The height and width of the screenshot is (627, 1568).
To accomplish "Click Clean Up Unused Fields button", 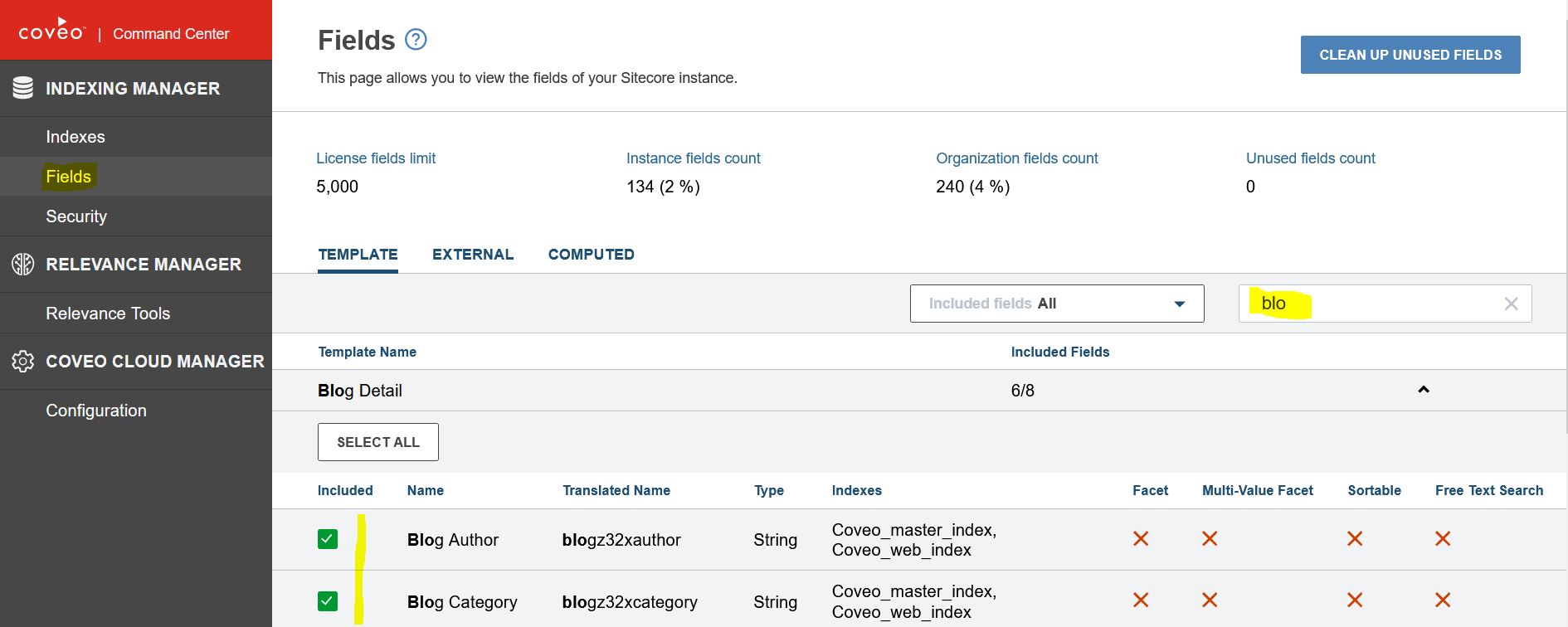I will click(x=1410, y=55).
